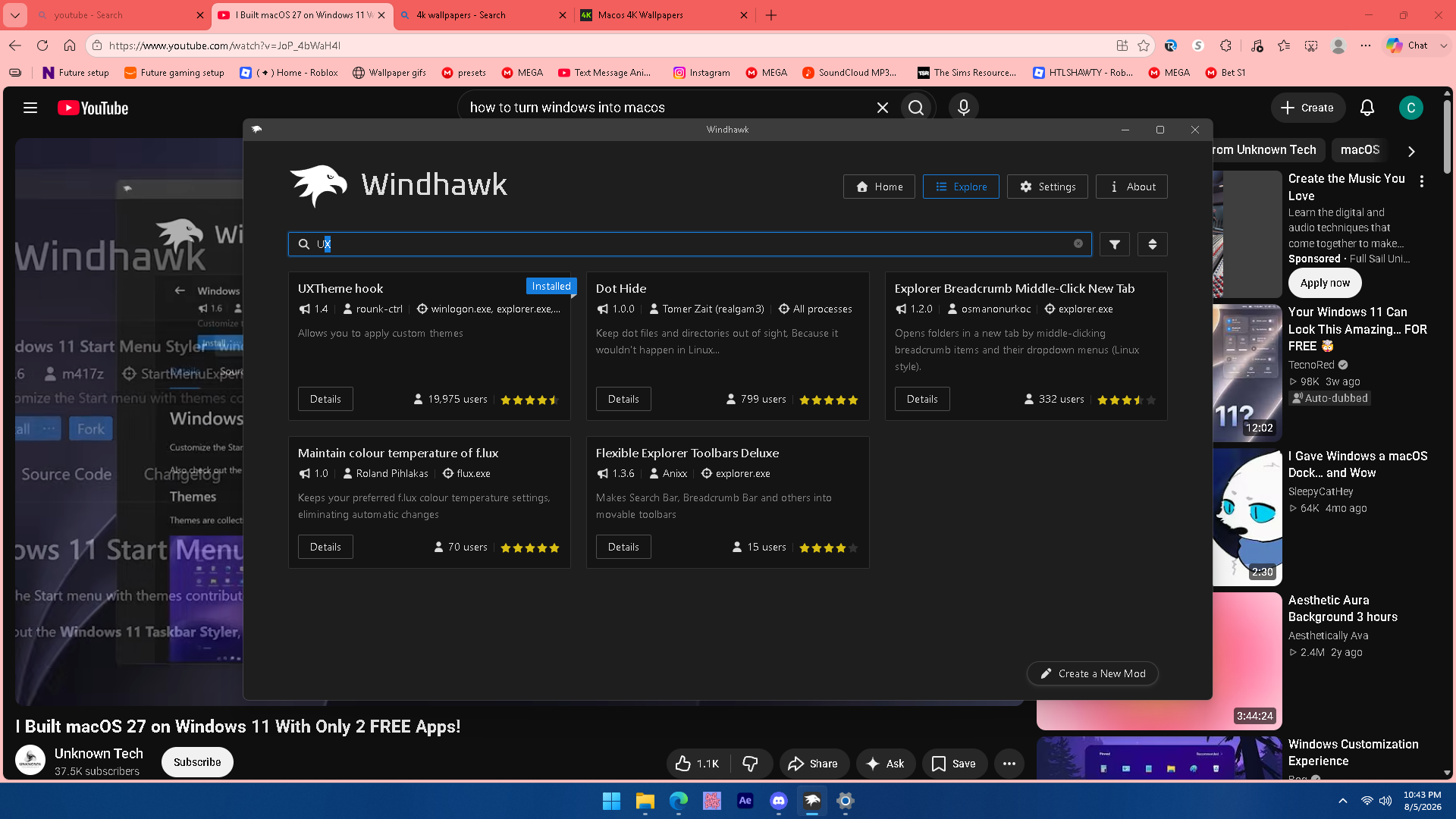
Task: Click Apply now on the sponsored ad
Action: click(x=1325, y=283)
